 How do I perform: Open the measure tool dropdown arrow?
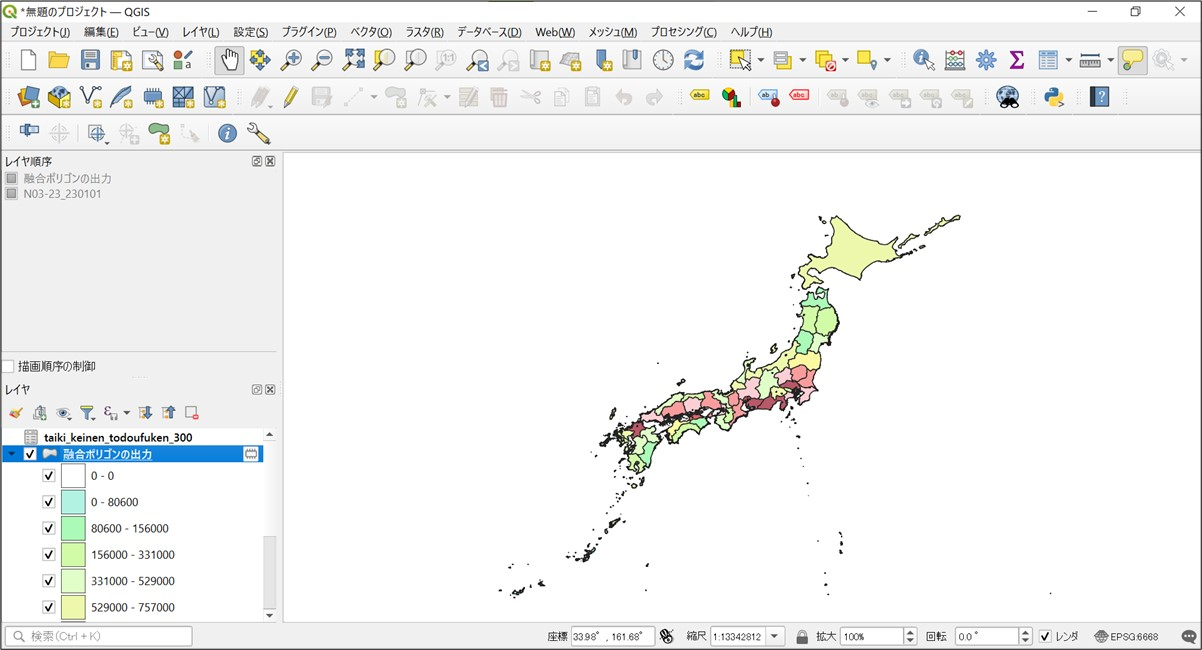click(x=1110, y=60)
